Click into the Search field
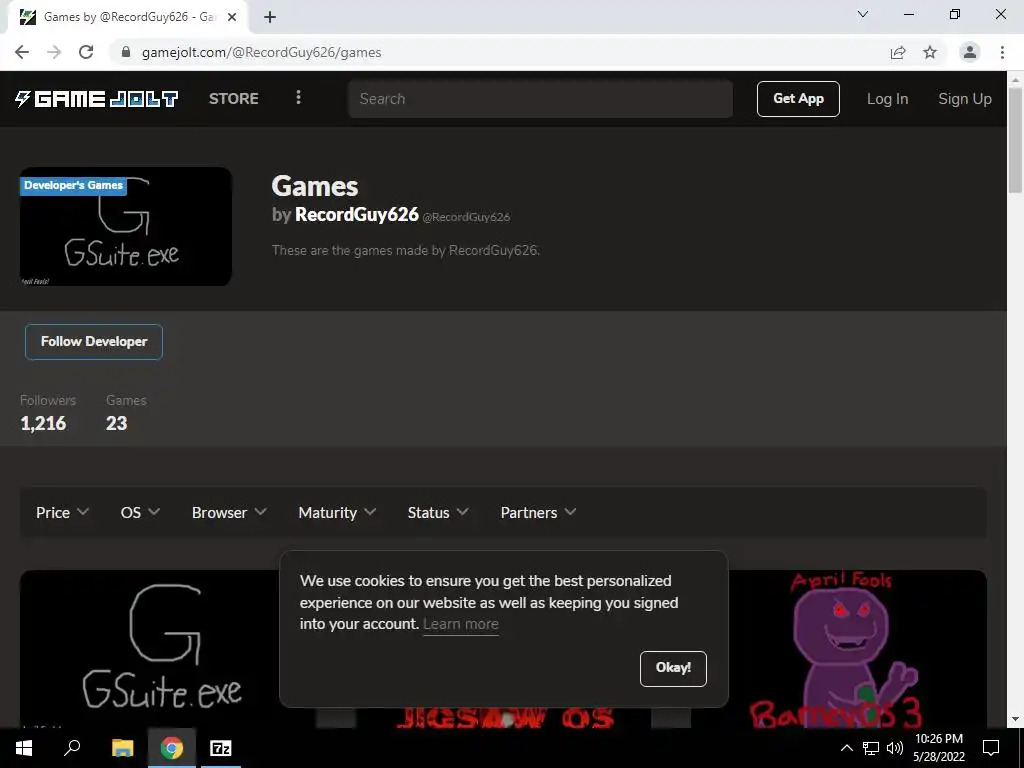Image resolution: width=1024 pixels, height=768 pixels. pyautogui.click(x=540, y=99)
